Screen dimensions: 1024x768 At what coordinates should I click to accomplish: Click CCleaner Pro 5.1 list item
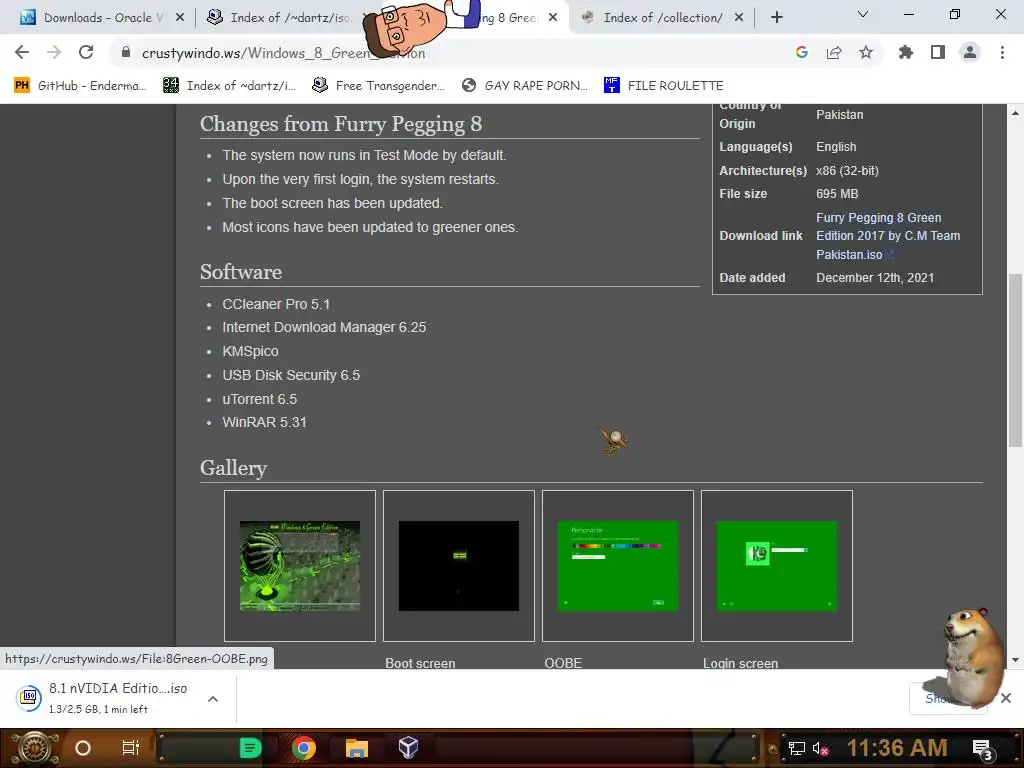276,304
